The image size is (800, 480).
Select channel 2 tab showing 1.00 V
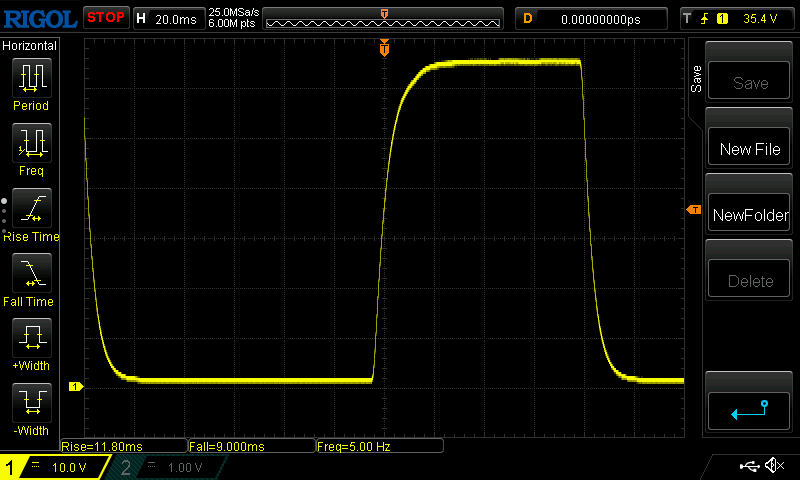tap(166, 467)
